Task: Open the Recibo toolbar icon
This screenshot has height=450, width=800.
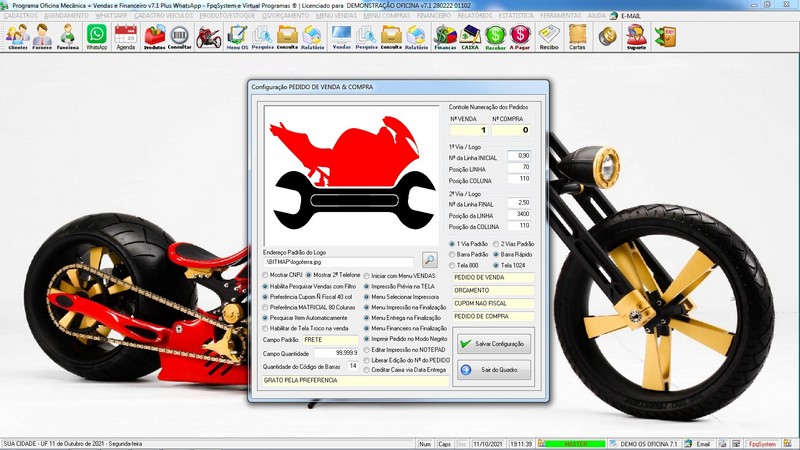Action: click(549, 37)
